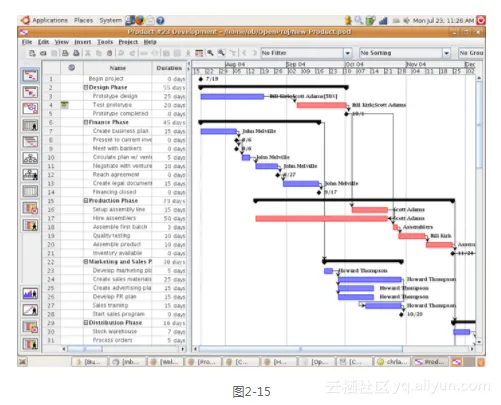
Task: Select the Gantt view icon in sidebar
Action: 30,76
